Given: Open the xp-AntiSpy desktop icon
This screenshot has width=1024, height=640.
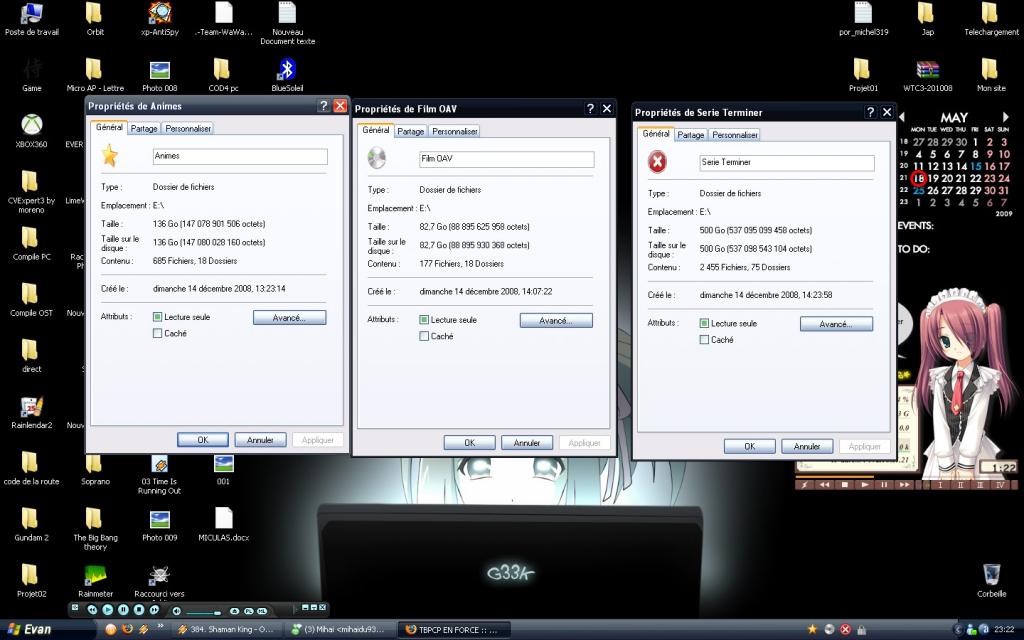Looking at the screenshot, I should [x=159, y=20].
